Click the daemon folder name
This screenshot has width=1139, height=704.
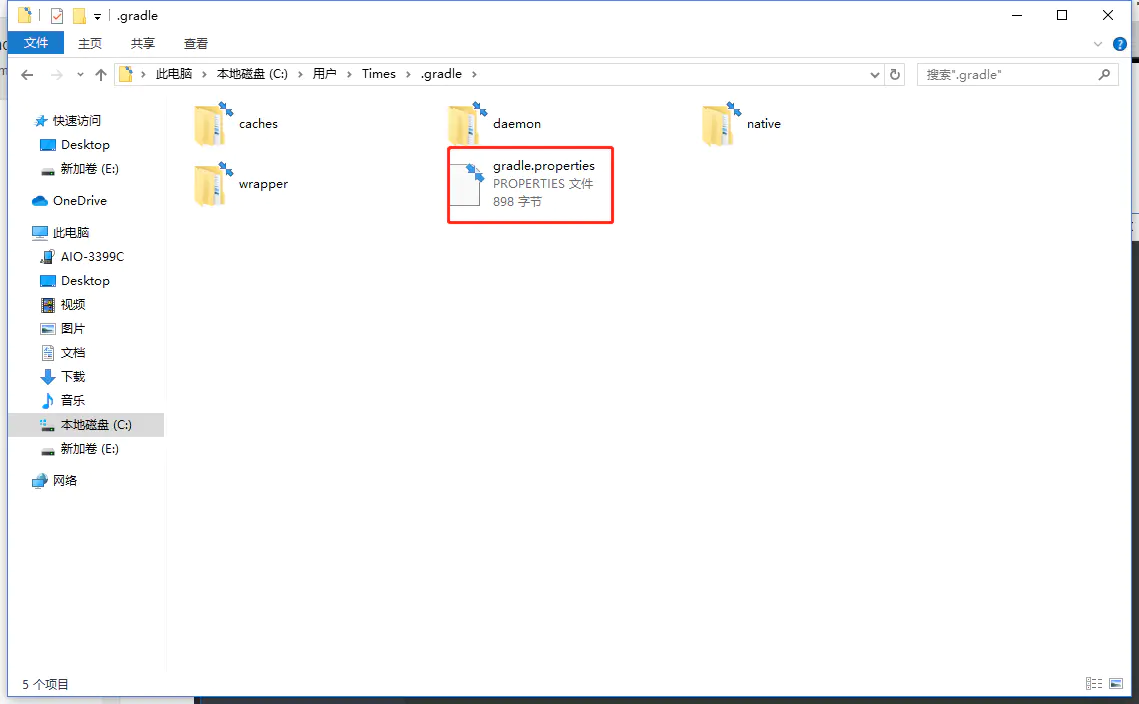(x=516, y=124)
